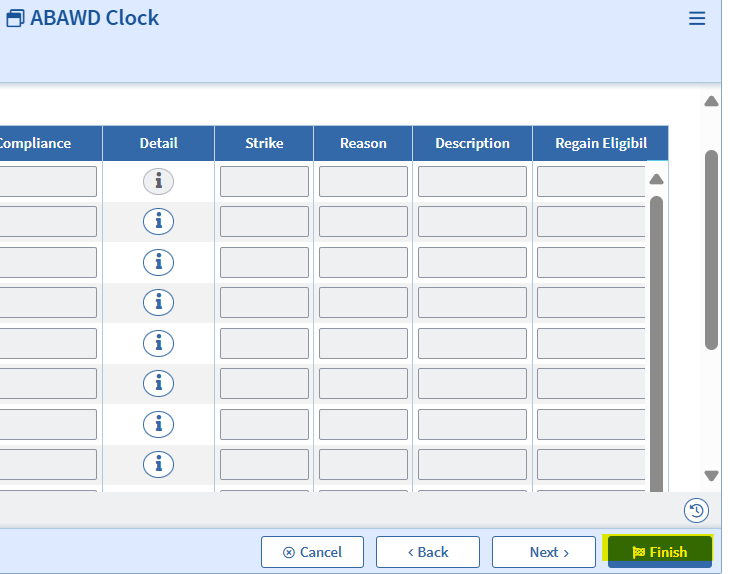Click the Description column header
The height and width of the screenshot is (574, 730).
[x=472, y=143]
